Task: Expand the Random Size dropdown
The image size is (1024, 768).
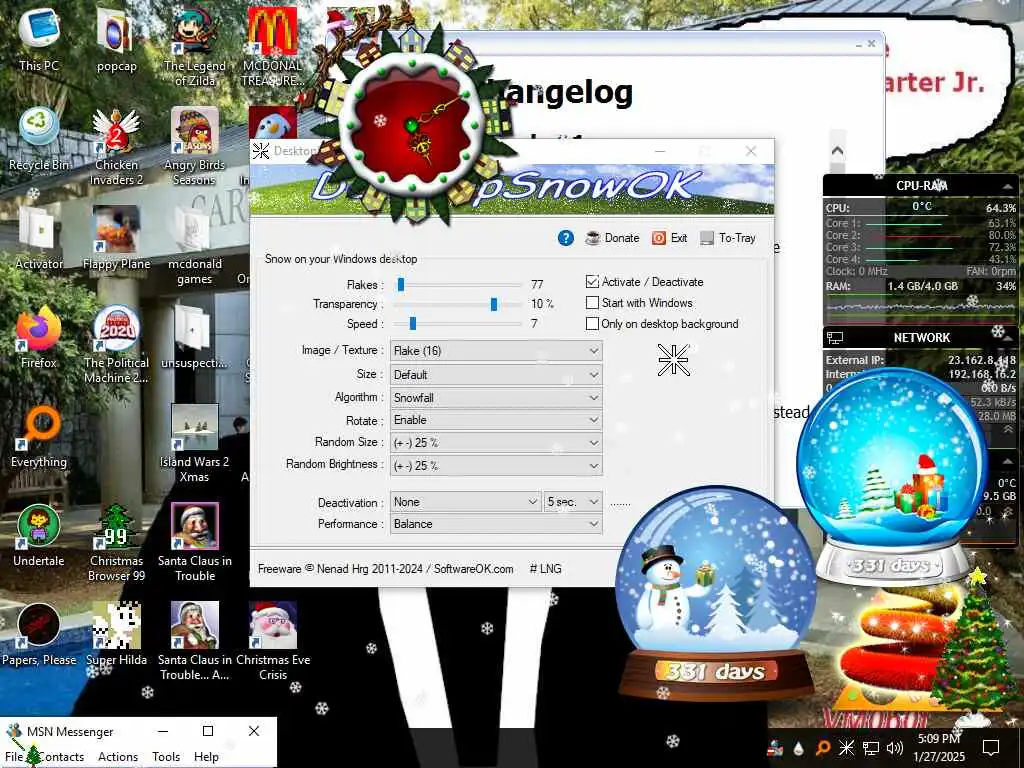Action: pos(496,443)
